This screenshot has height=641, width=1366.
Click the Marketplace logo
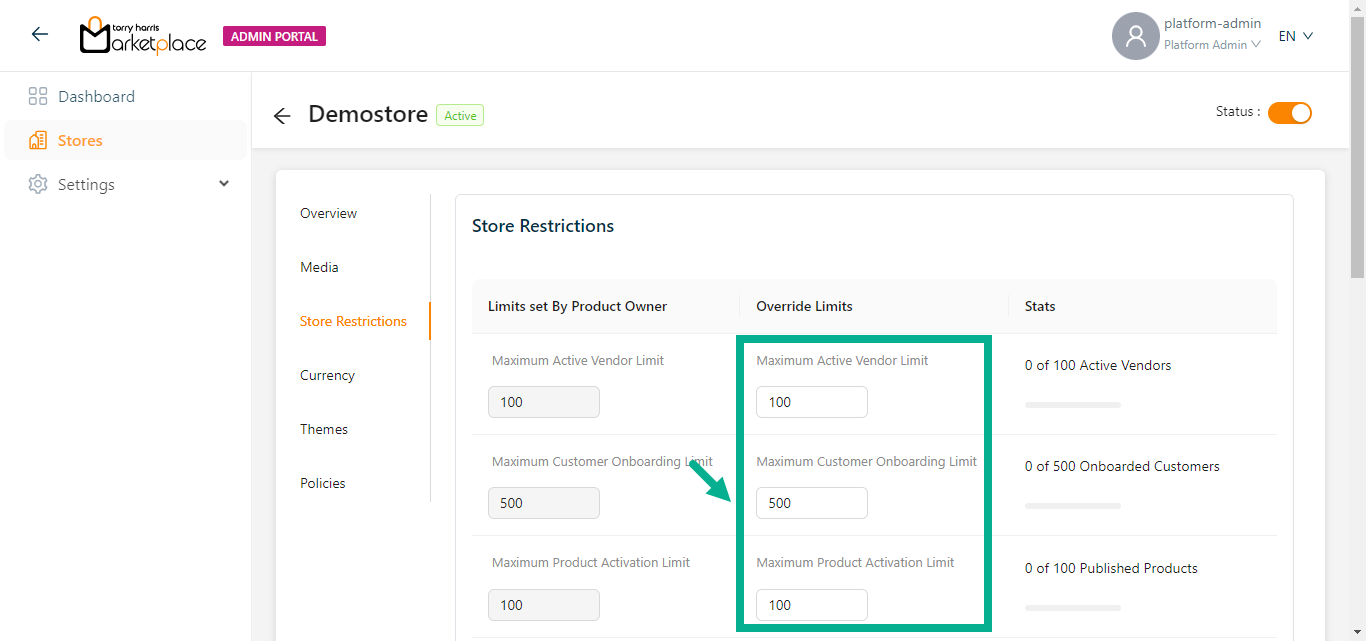pos(143,36)
